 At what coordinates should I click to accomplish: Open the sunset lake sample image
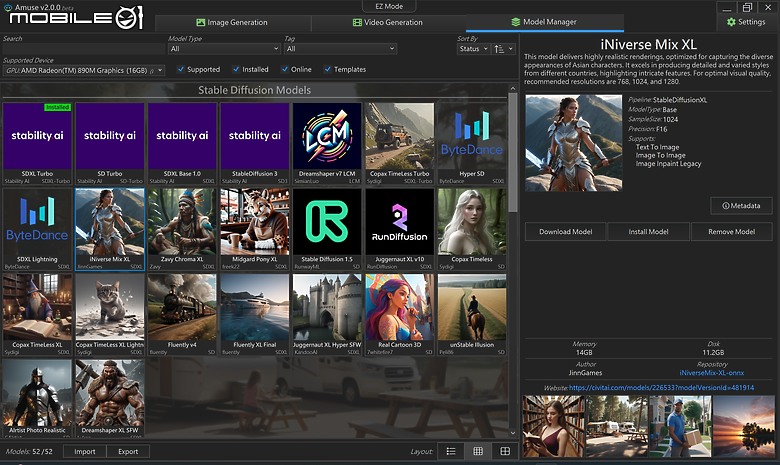744,426
